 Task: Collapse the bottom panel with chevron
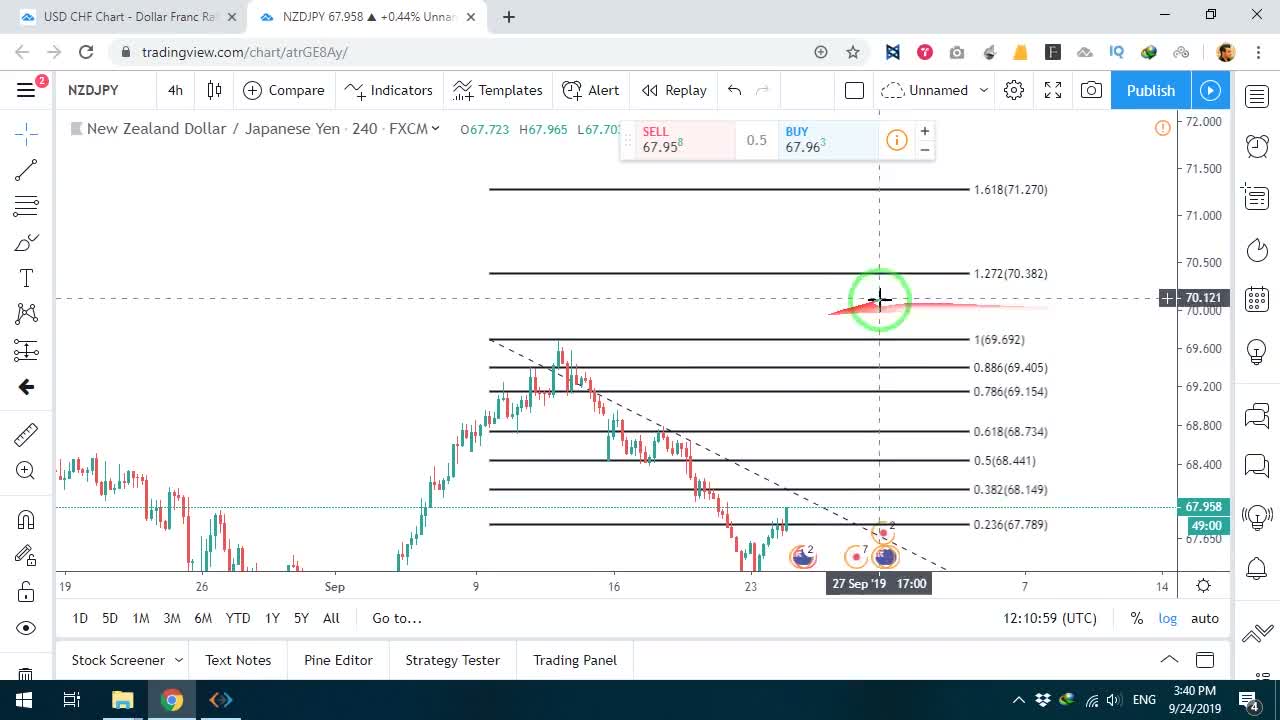[1169, 660]
